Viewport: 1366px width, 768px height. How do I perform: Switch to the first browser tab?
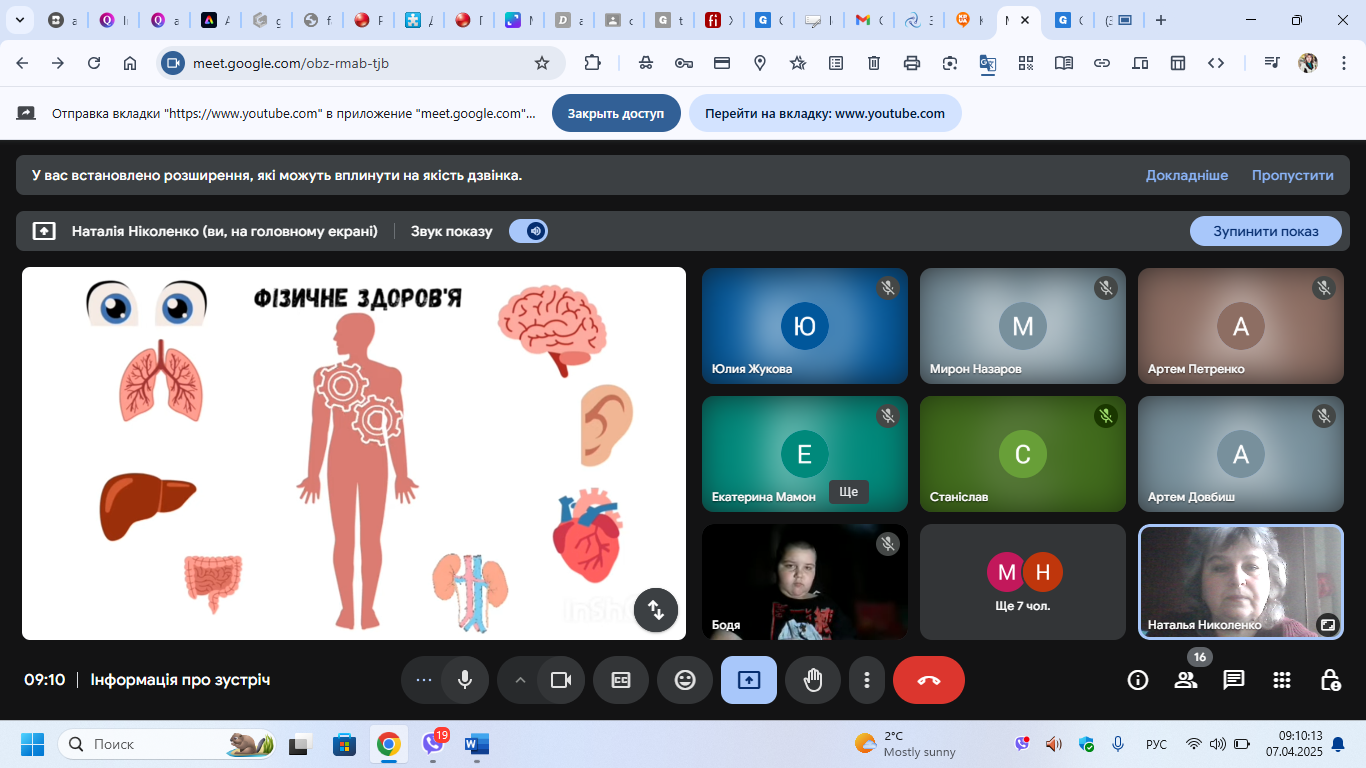(62, 20)
